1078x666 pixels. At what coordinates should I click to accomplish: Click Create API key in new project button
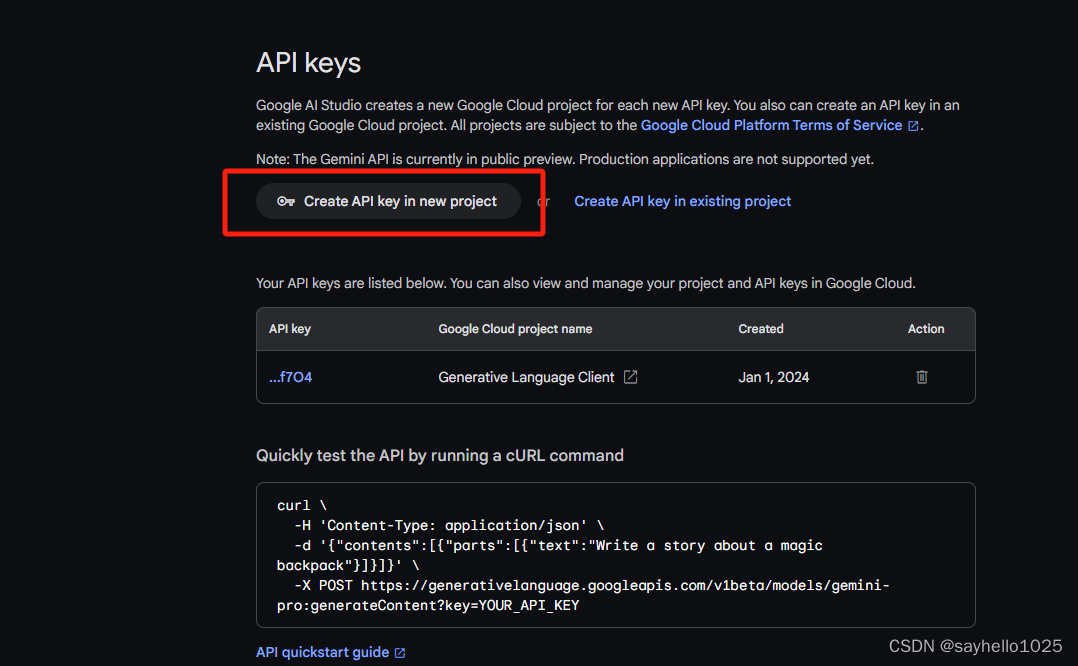(388, 201)
